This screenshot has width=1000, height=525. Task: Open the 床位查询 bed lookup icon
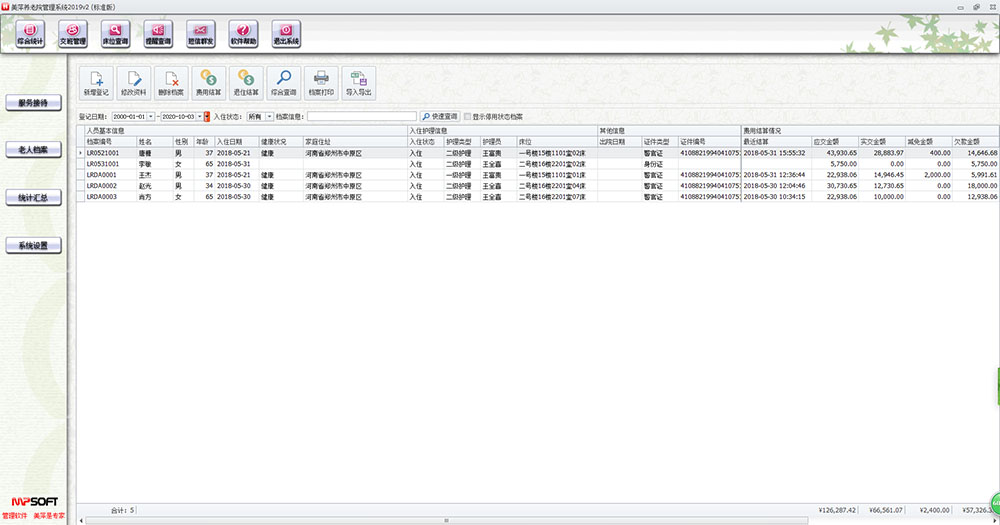115,36
